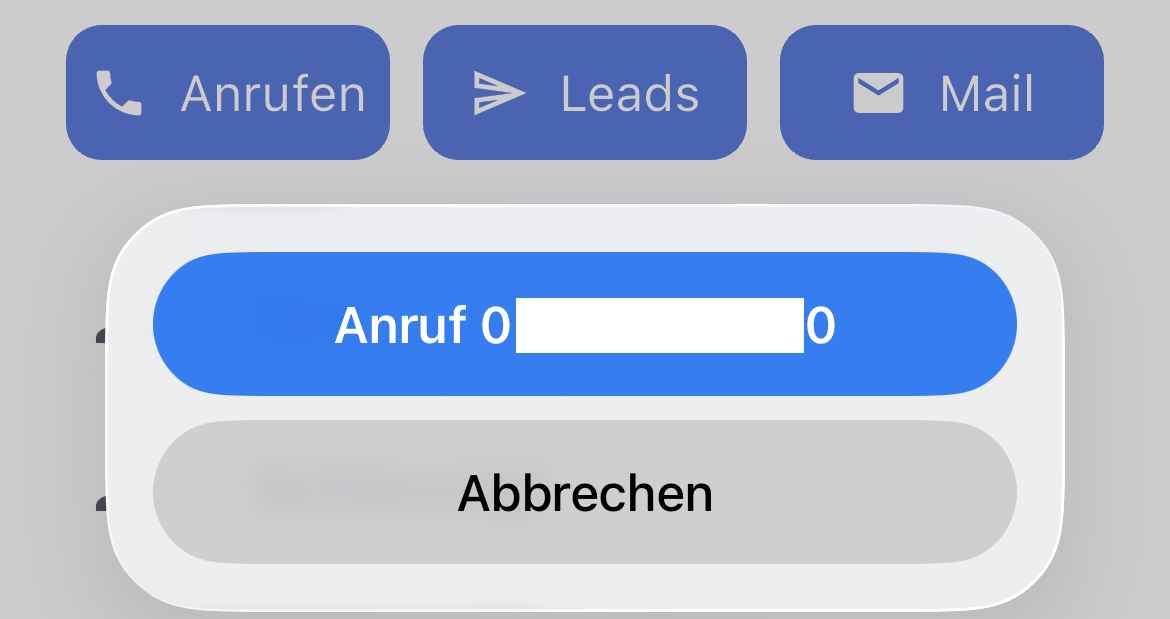Click the envelope Mail icon

[878, 93]
